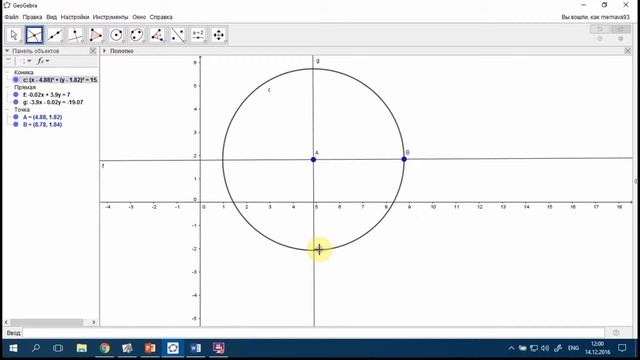This screenshot has width=640, height=360.
Task: Select the Move Graphics View tool
Action: point(219,35)
